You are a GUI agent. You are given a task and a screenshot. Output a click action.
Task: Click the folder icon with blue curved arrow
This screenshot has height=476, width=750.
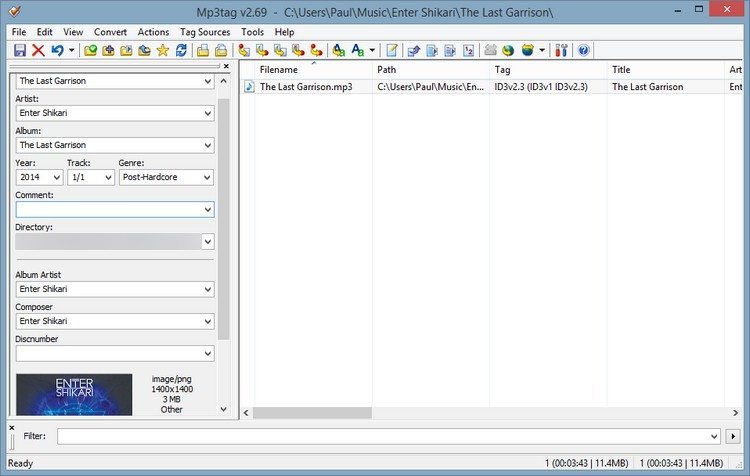click(144, 50)
